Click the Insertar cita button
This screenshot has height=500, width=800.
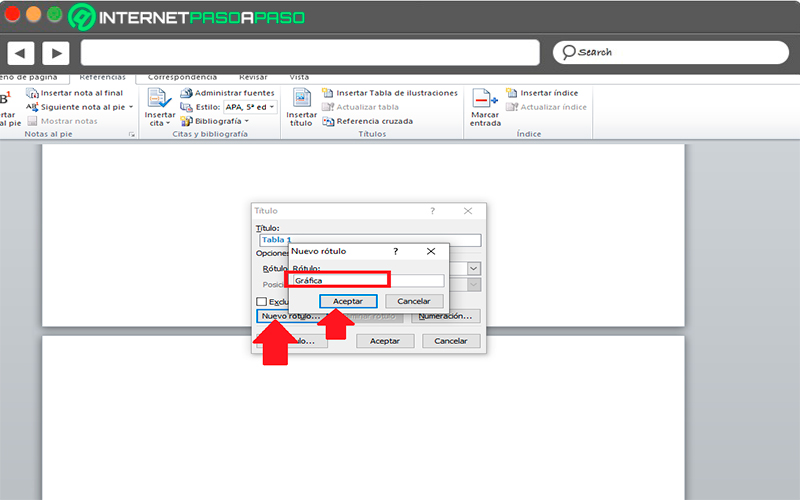(160, 107)
